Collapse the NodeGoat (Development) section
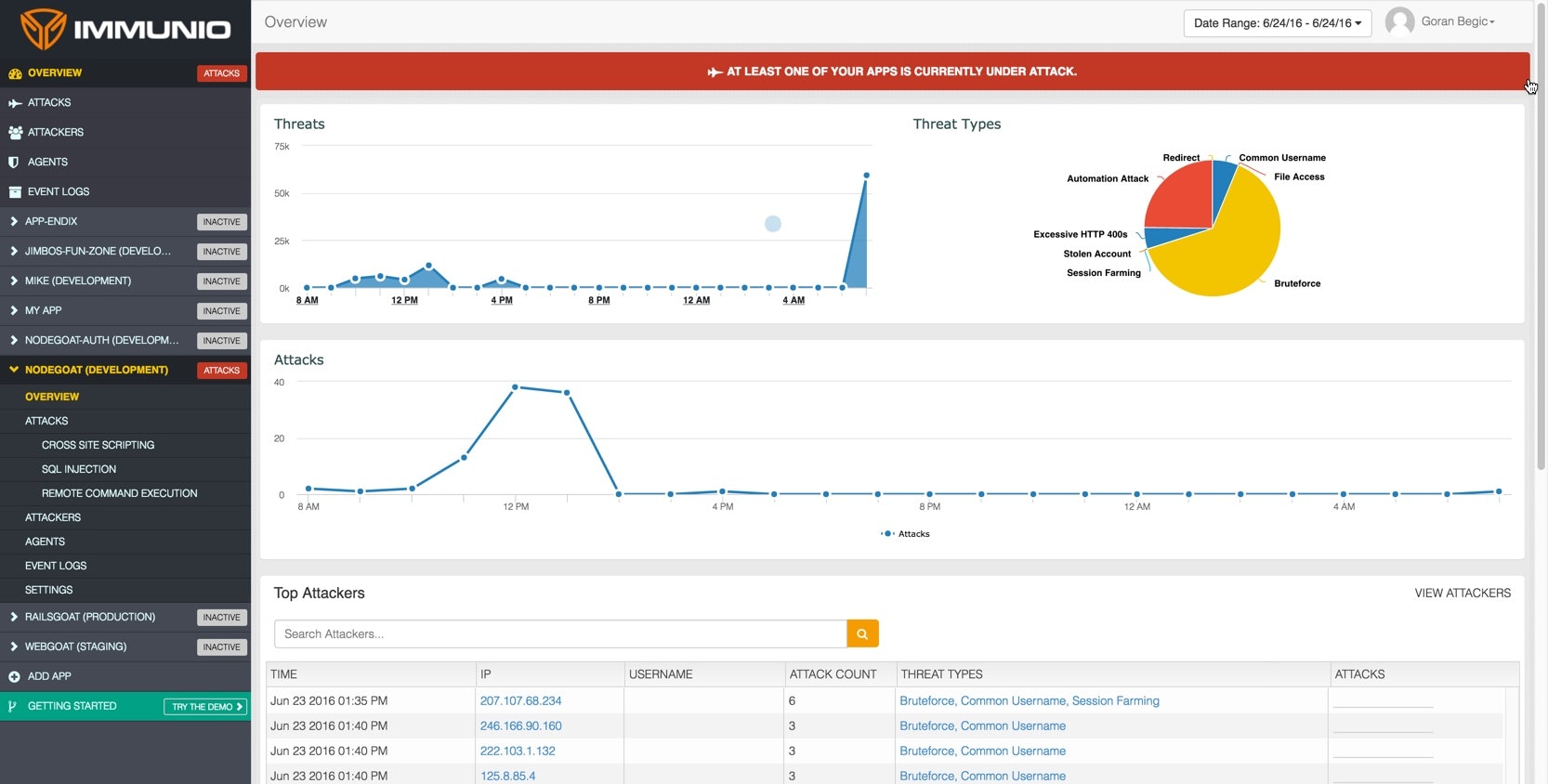The width and height of the screenshot is (1548, 784). (14, 370)
